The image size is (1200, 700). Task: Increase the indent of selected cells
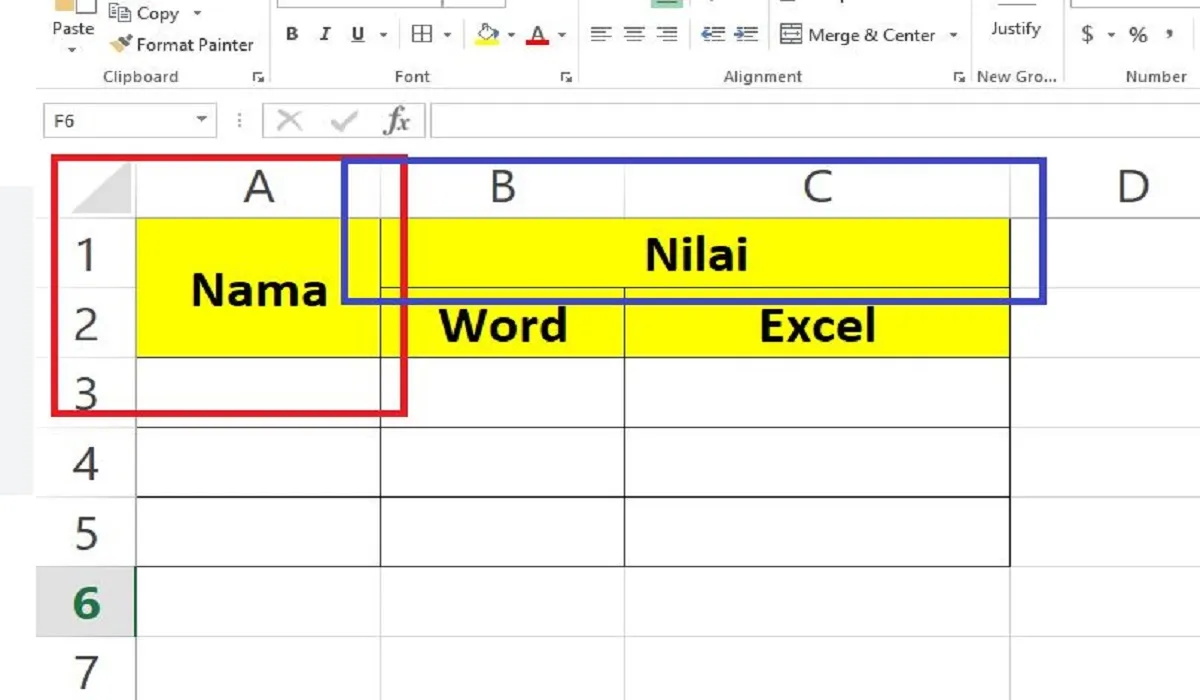745,33
